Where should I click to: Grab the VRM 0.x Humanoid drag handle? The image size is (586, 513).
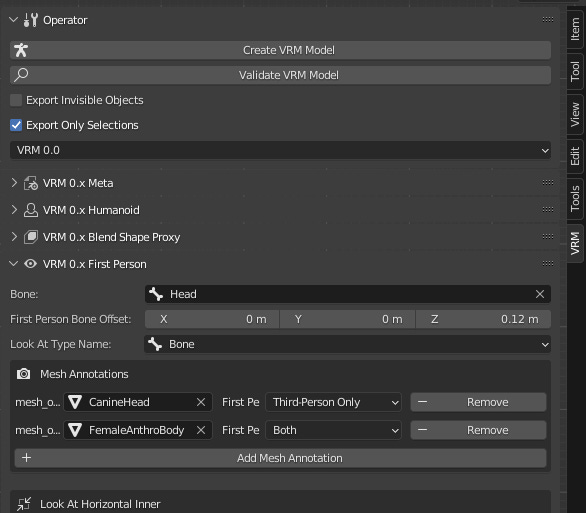[x=548, y=209]
